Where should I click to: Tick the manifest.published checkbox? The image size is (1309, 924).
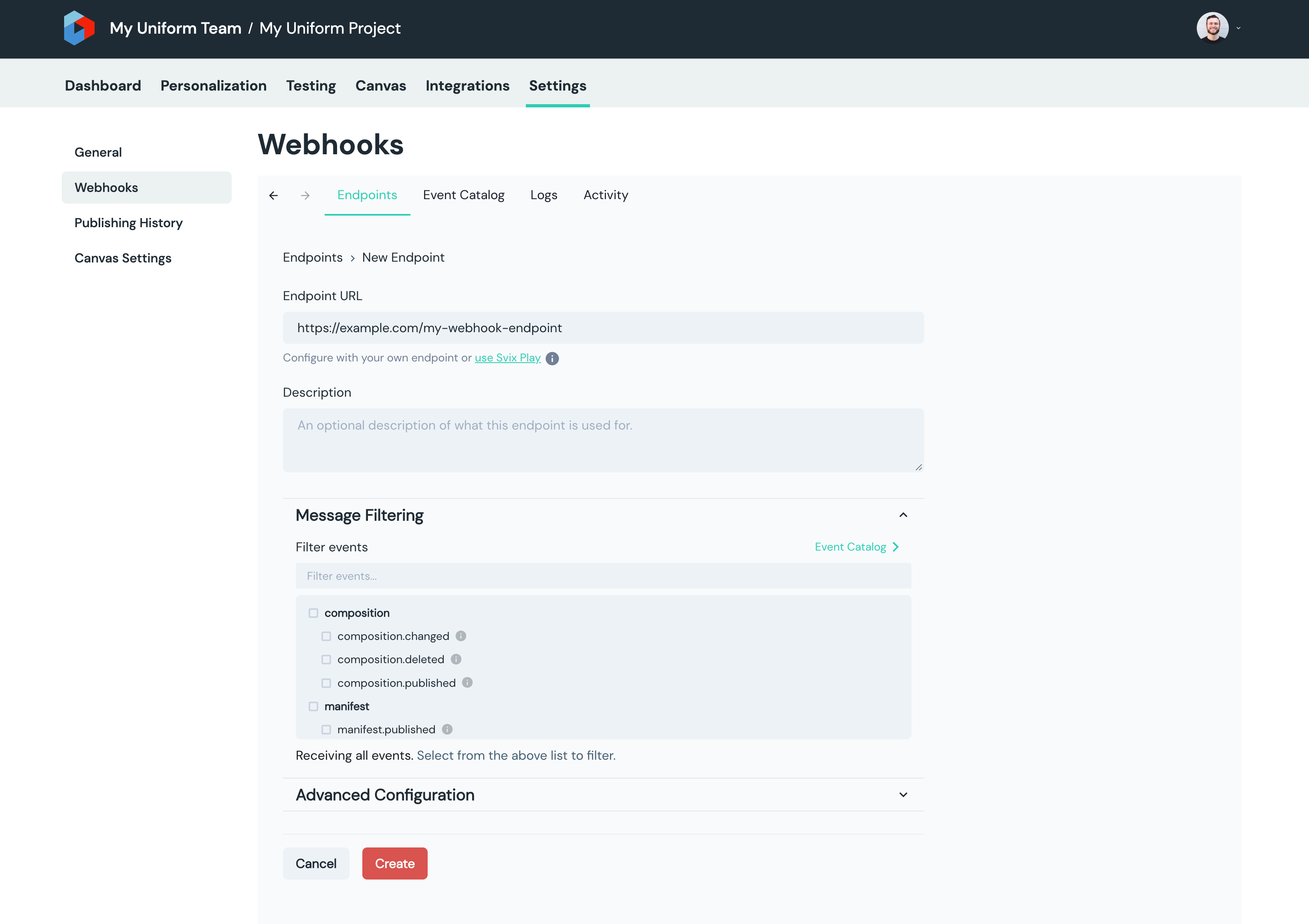tap(326, 730)
